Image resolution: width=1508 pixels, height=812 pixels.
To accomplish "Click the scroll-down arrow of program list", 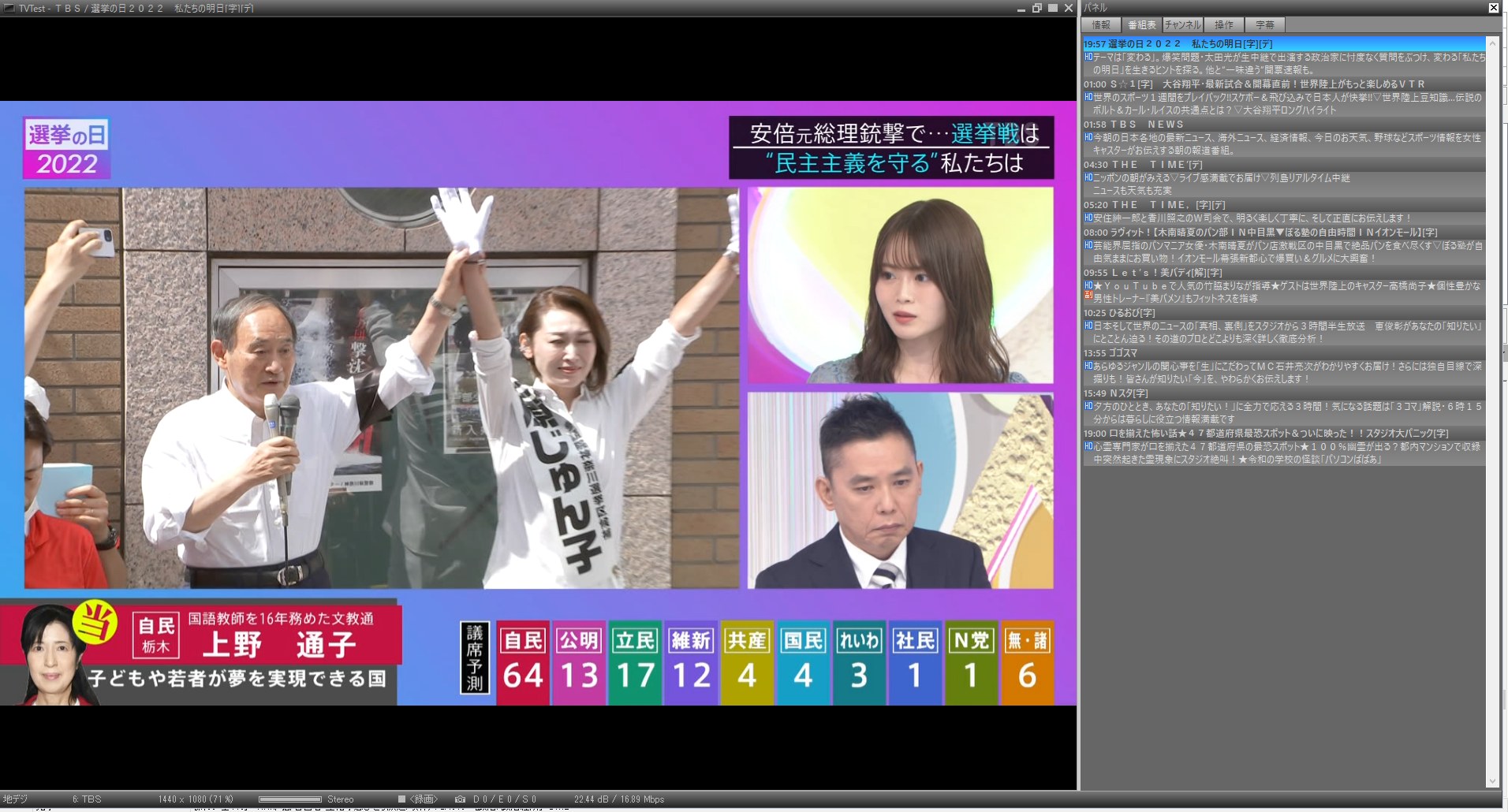I will point(1492,781).
